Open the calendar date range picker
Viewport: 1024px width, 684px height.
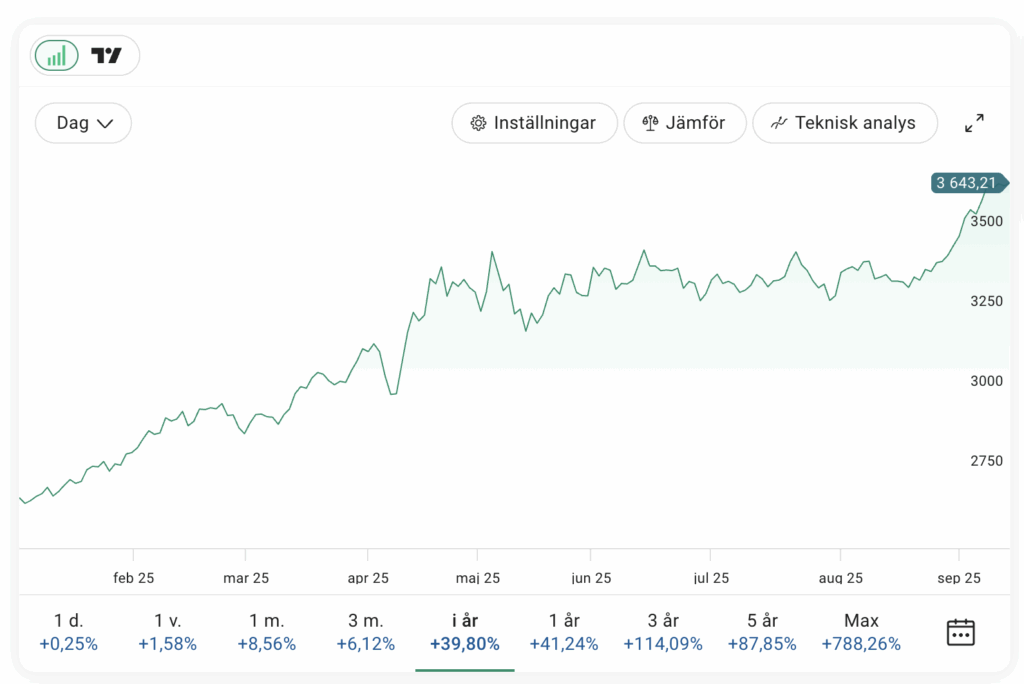(960, 632)
